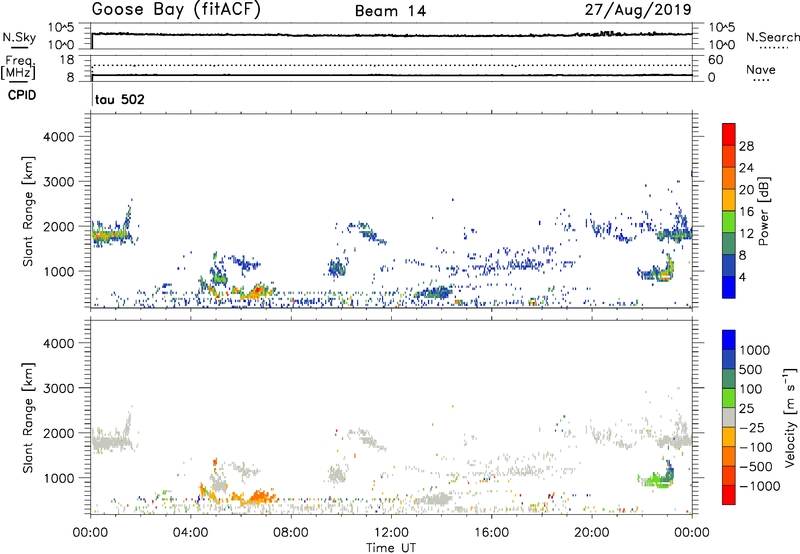
Task: Select the "Freq. [MHz]" label
Action: [x=18, y=67]
